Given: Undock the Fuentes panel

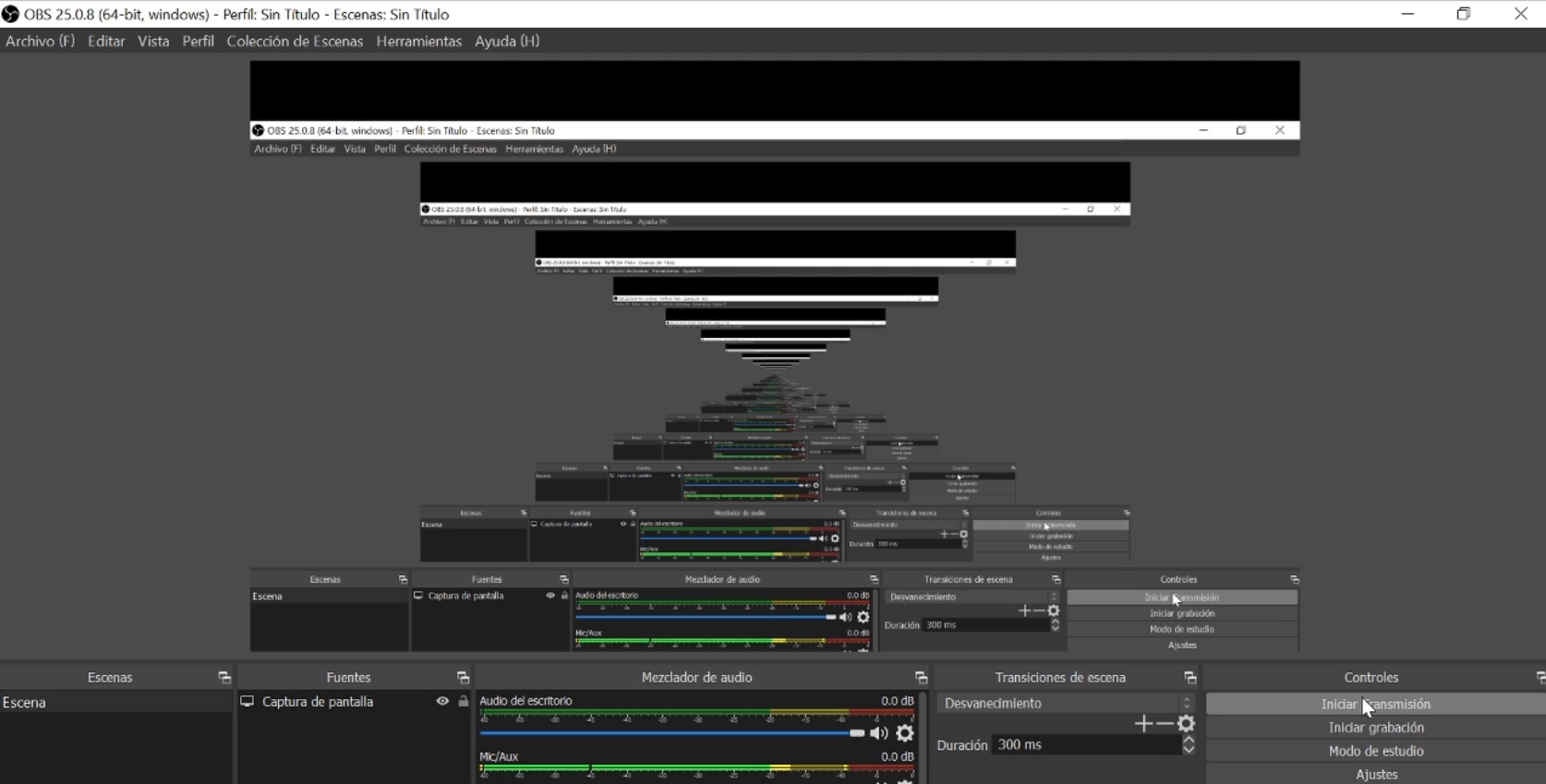Looking at the screenshot, I should (x=463, y=678).
